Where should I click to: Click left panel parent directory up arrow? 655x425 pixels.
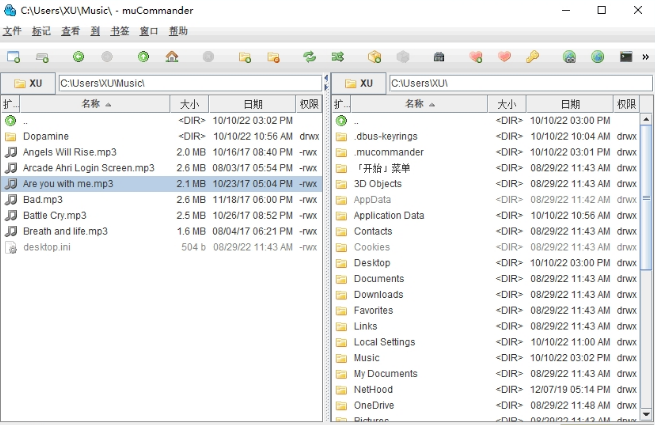pyautogui.click(x=10, y=121)
